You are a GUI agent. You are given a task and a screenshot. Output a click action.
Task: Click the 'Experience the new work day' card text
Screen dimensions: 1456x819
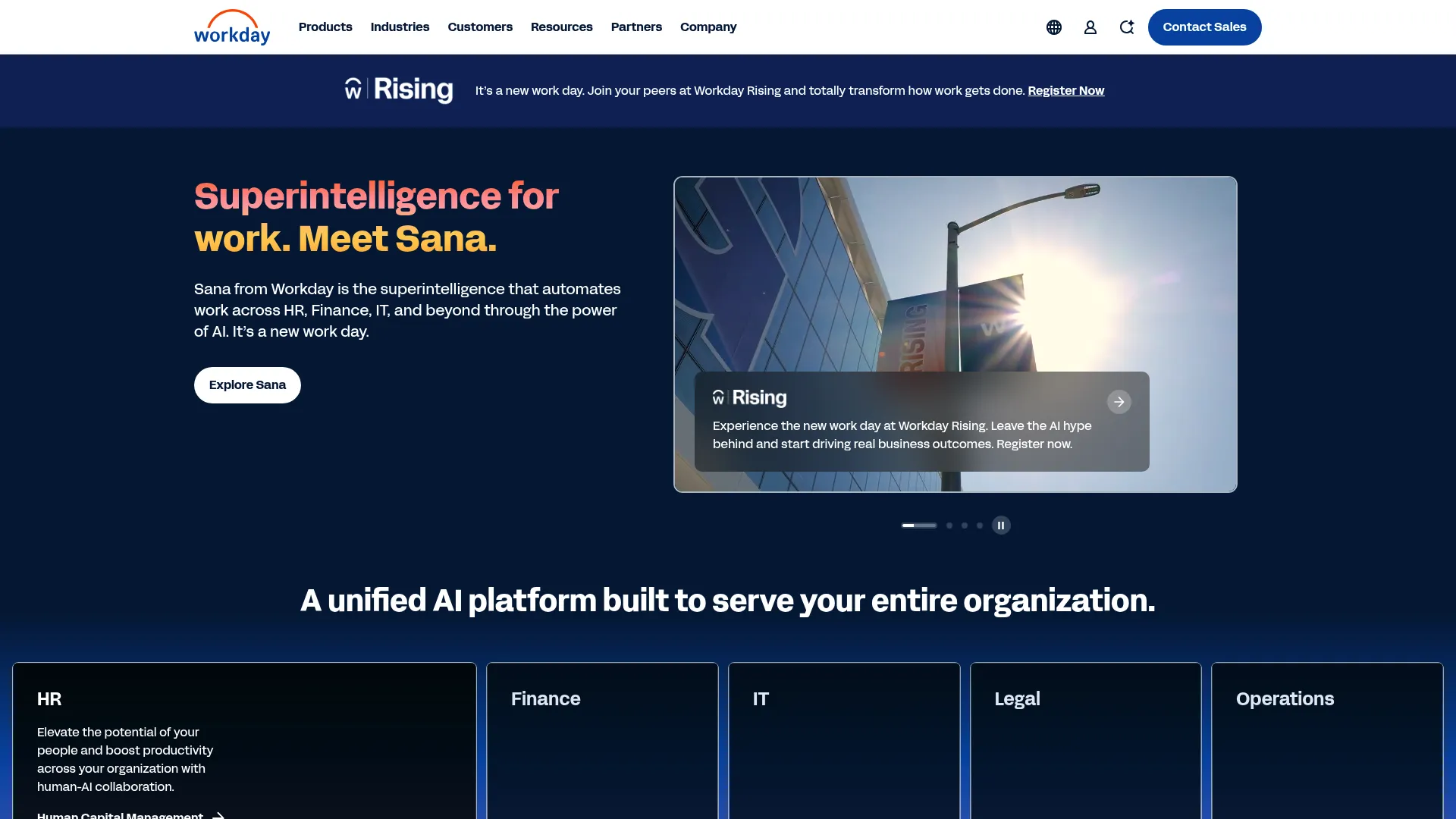click(902, 435)
